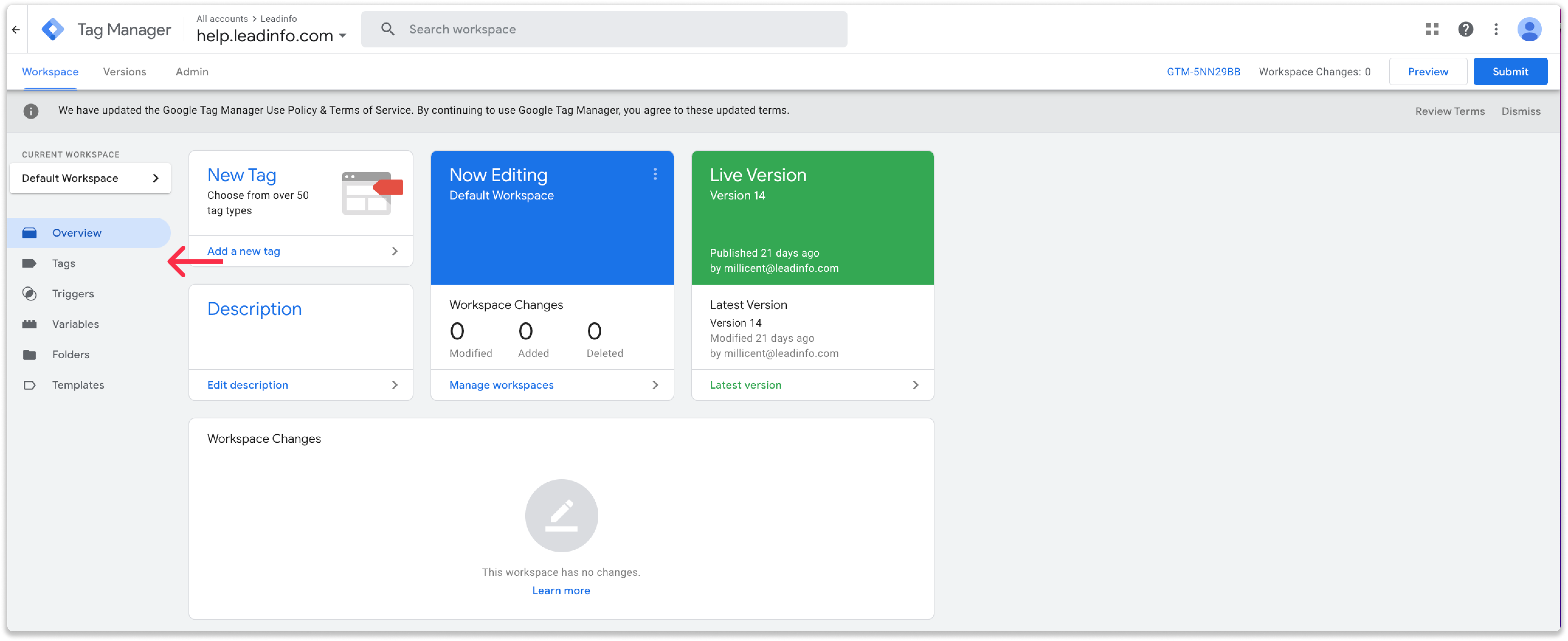Click the Preview button
The width and height of the screenshot is (1568, 641).
(x=1427, y=72)
